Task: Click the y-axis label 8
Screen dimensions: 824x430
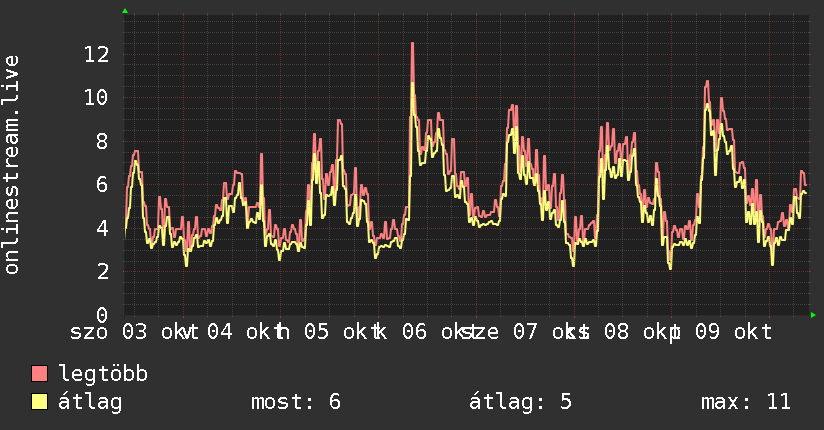Action: pyautogui.click(x=103, y=141)
